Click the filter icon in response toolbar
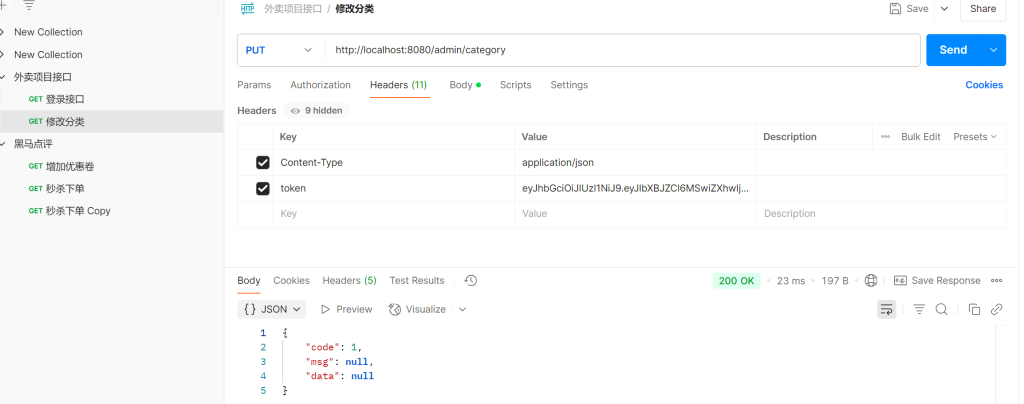 pyautogui.click(x=919, y=310)
